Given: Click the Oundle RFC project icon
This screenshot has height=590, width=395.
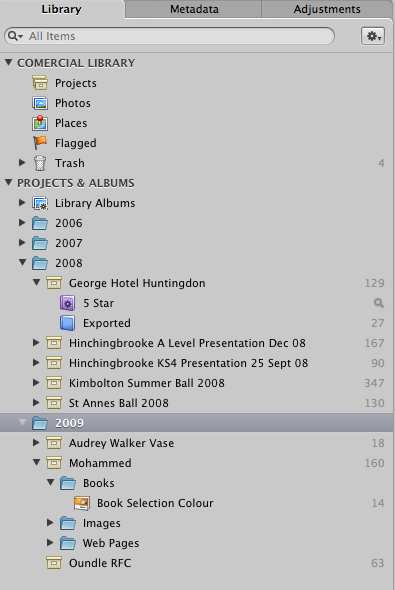Looking at the screenshot, I should tap(54, 563).
